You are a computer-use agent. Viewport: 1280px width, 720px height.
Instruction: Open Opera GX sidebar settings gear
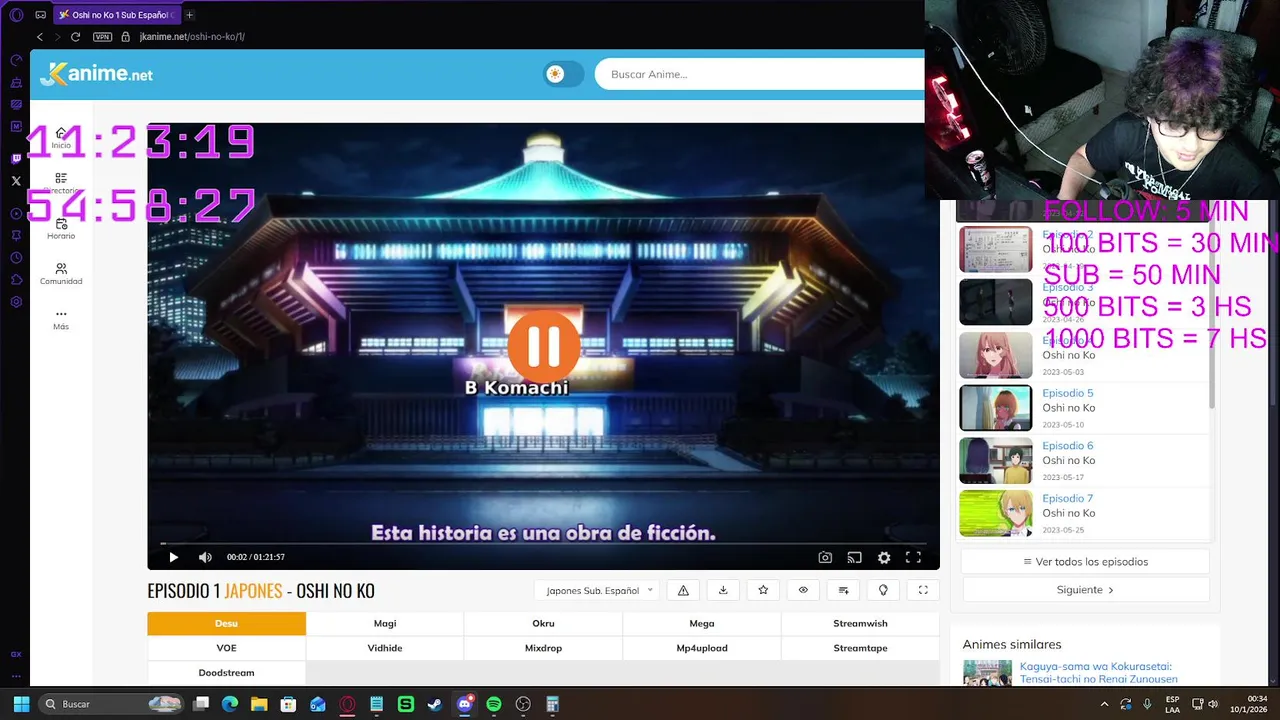[x=16, y=302]
